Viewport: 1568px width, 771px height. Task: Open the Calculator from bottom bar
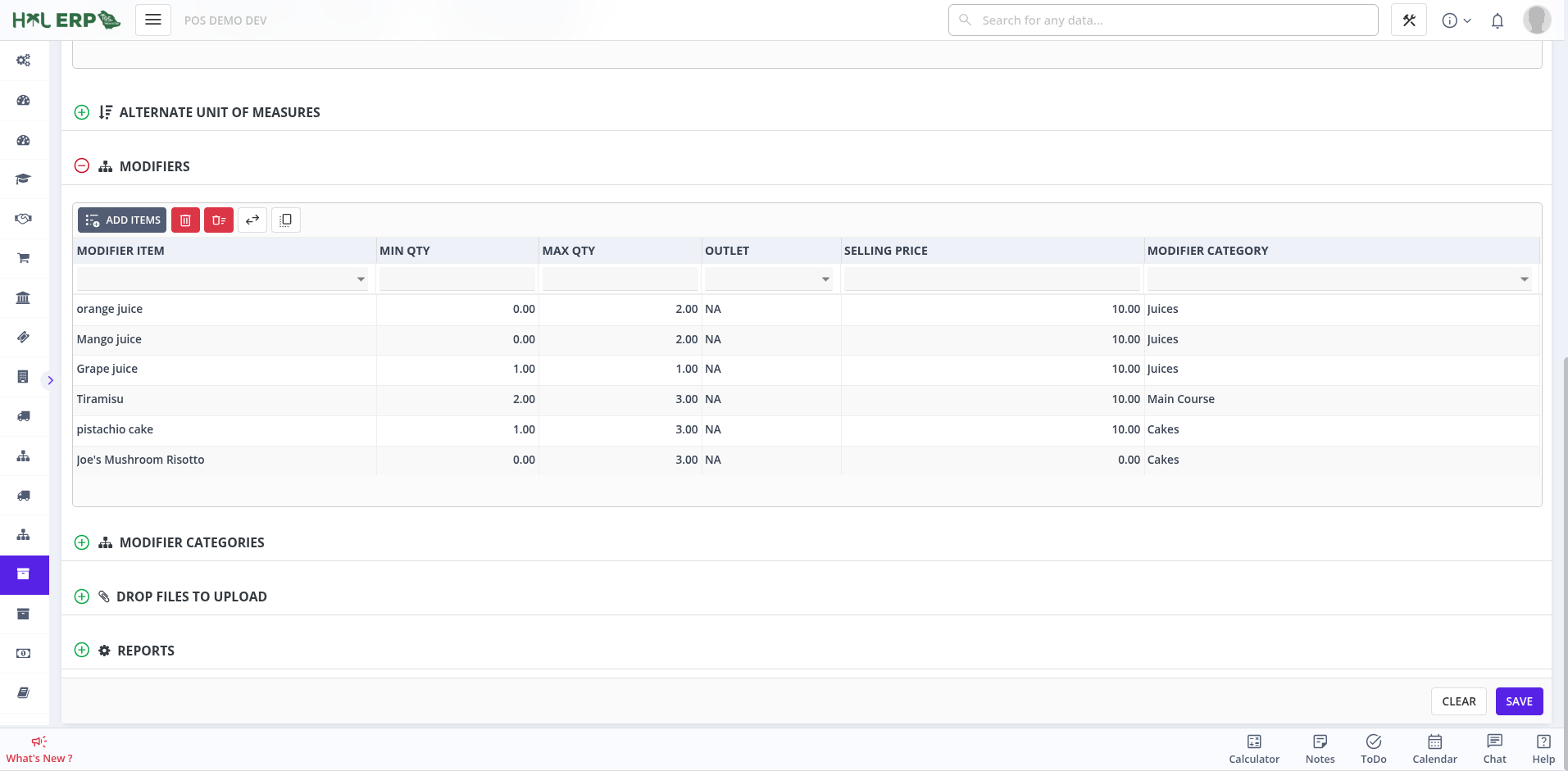(1253, 749)
